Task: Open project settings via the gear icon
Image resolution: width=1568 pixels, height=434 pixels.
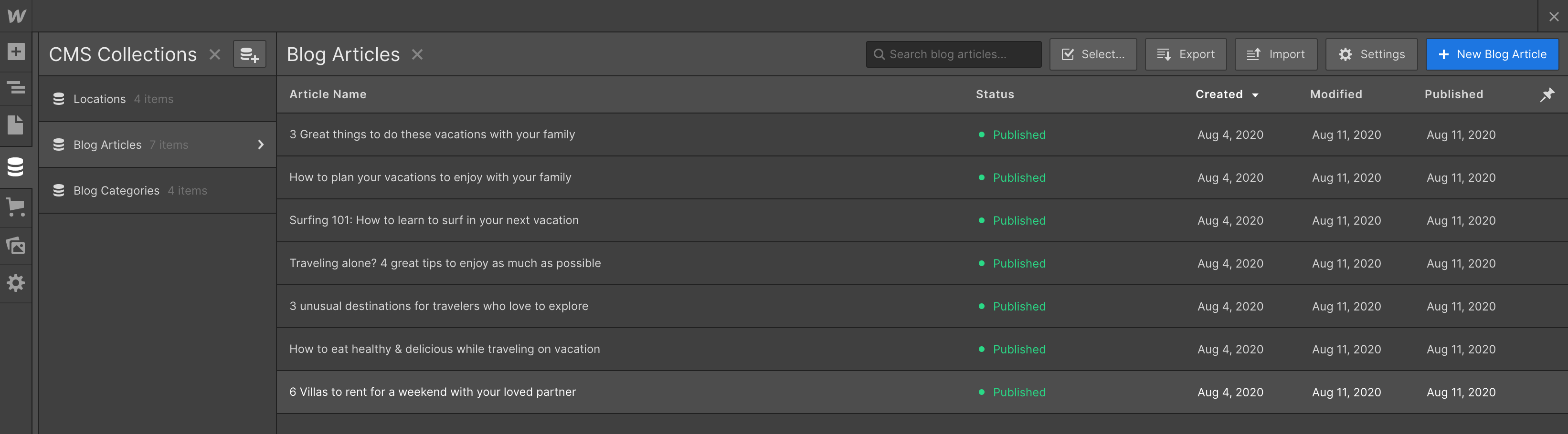Action: click(15, 283)
